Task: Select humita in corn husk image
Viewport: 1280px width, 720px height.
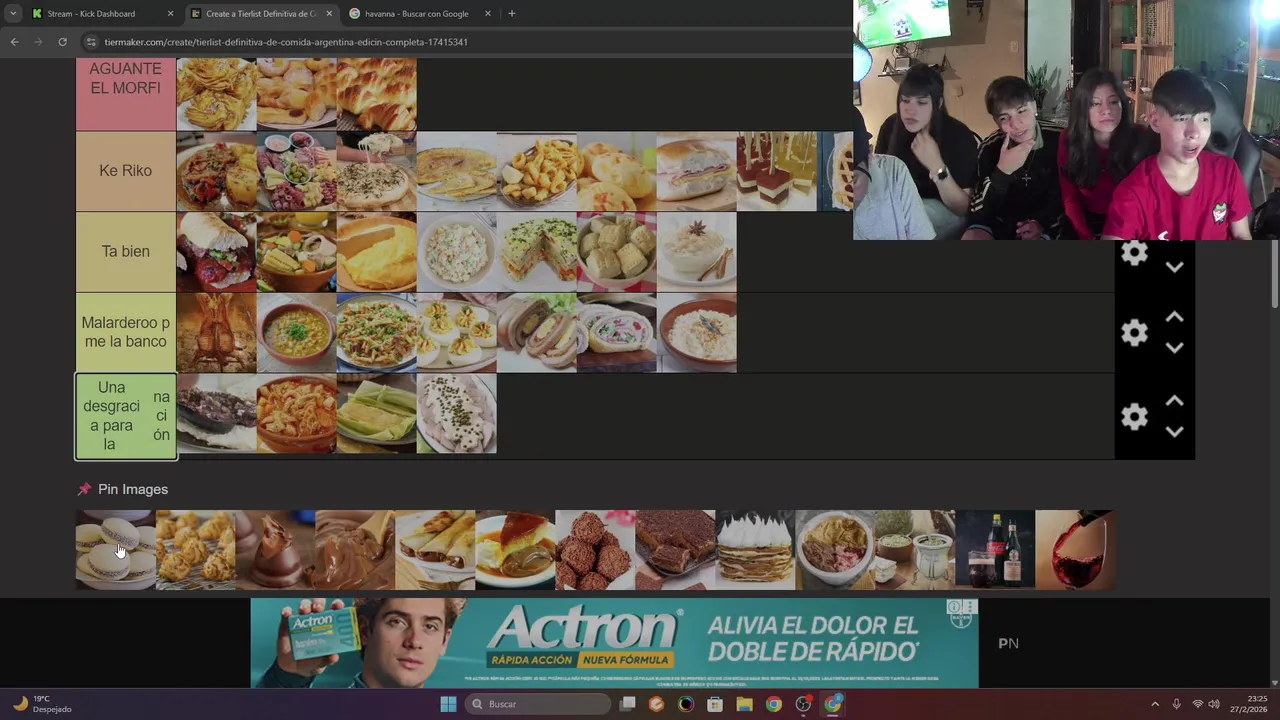Action: (x=377, y=414)
